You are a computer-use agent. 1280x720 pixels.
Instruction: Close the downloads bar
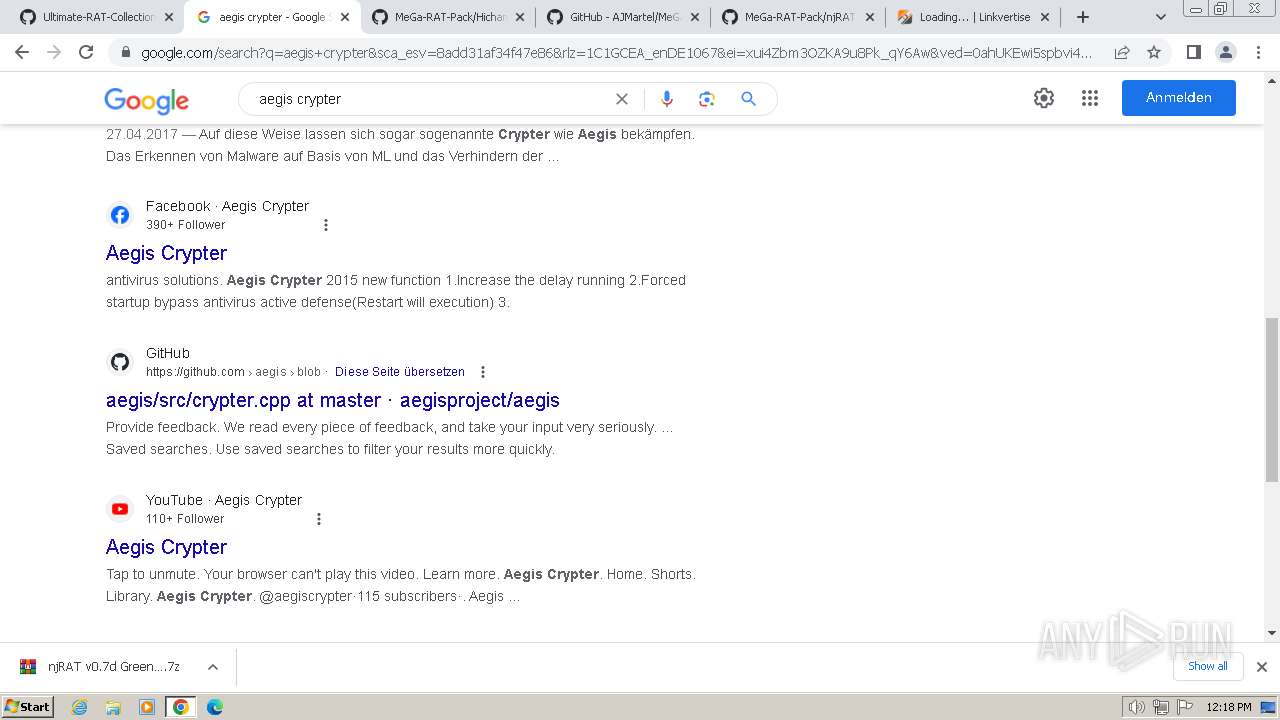coord(1262,667)
